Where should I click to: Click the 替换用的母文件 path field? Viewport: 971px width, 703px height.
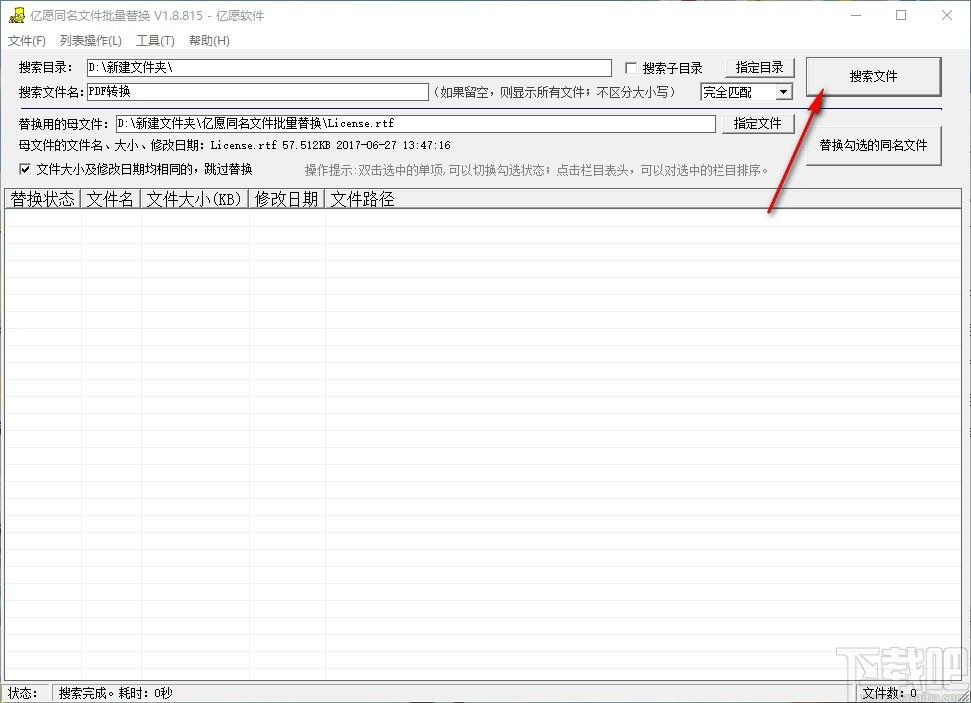416,124
